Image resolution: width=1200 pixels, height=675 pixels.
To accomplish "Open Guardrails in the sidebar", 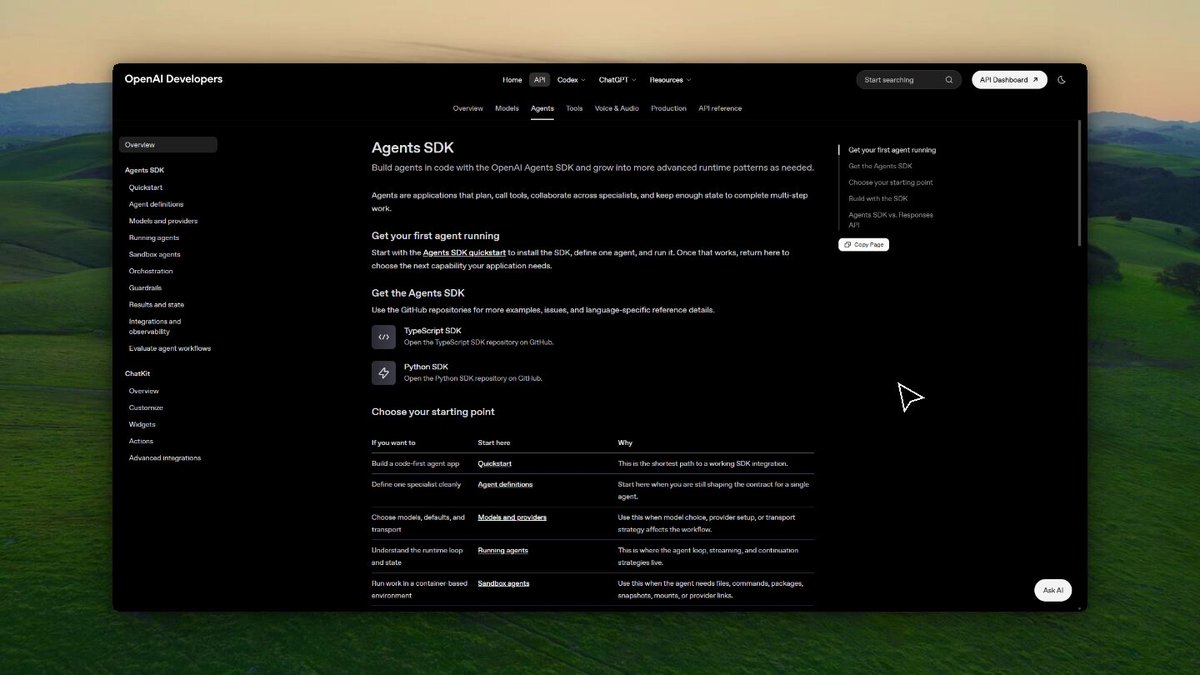I will 146,288.
